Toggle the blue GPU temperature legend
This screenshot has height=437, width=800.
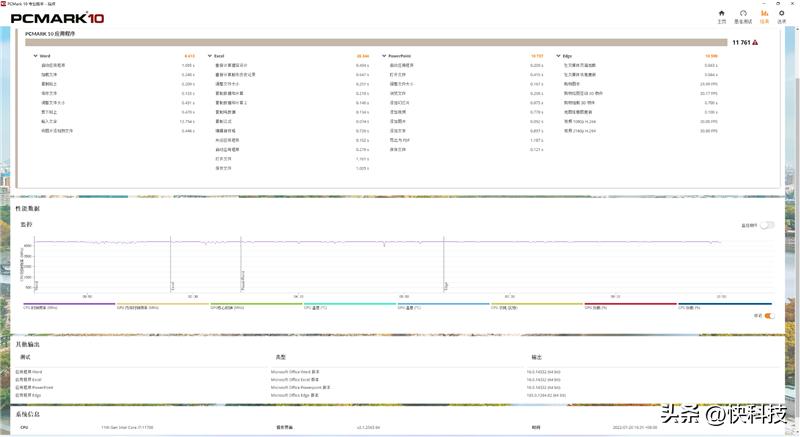coord(444,306)
